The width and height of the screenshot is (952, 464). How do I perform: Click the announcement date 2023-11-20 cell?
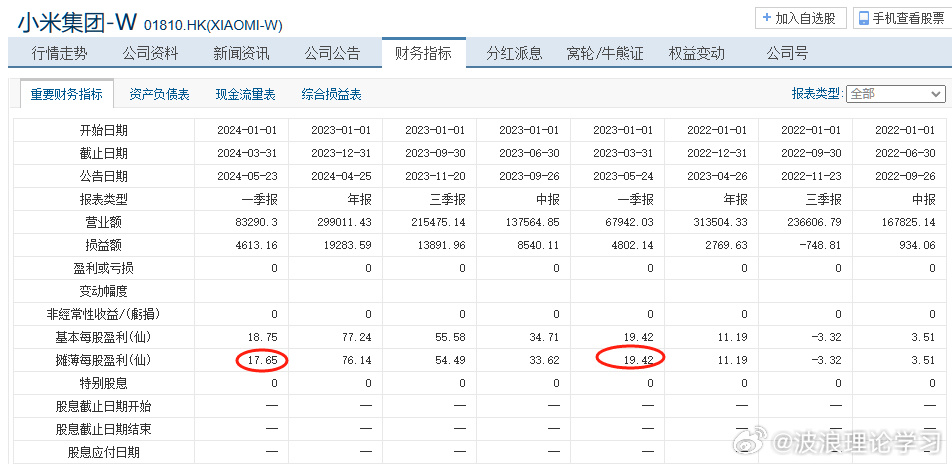click(435, 176)
